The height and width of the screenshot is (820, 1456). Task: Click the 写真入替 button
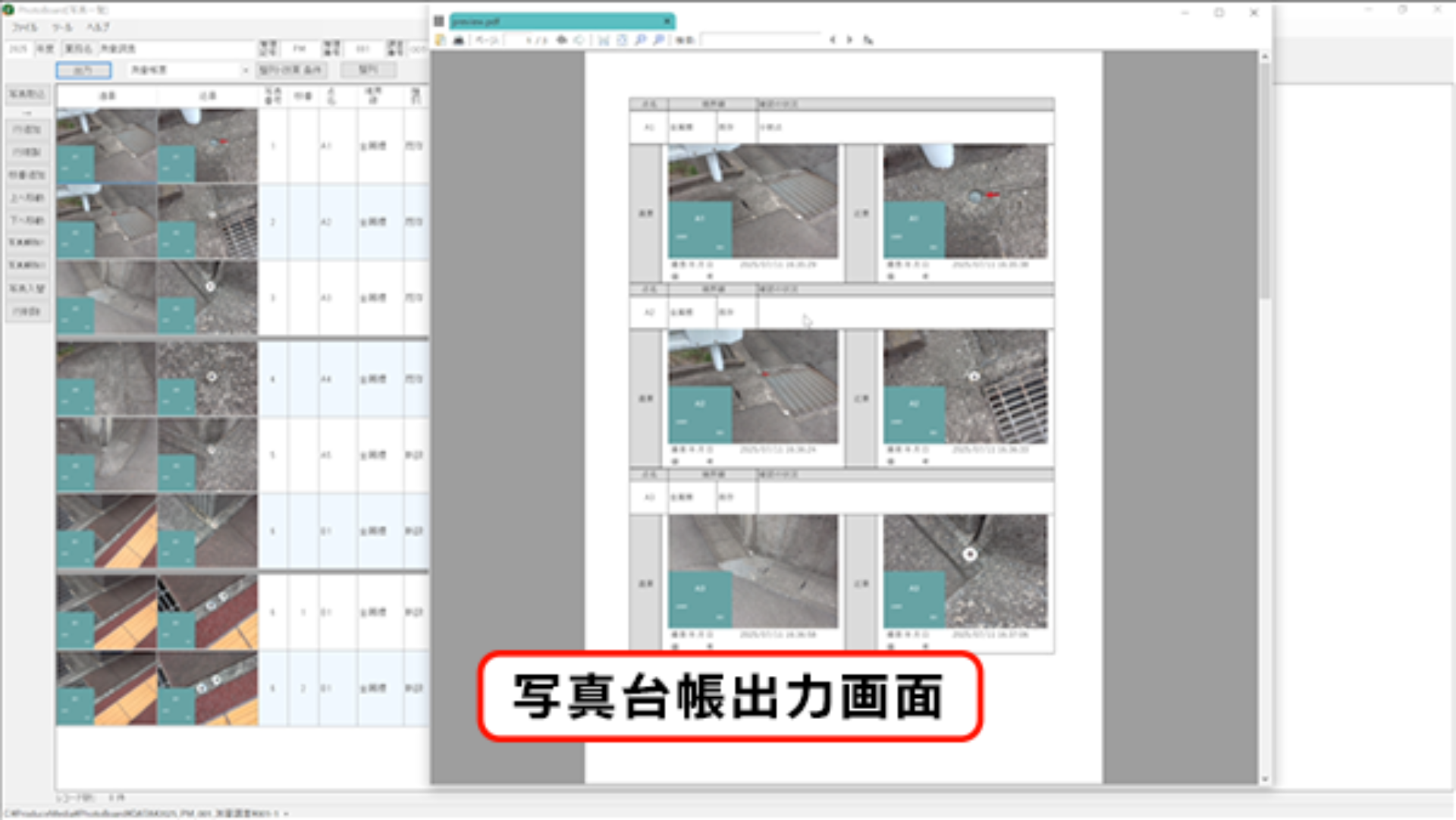click(27, 288)
